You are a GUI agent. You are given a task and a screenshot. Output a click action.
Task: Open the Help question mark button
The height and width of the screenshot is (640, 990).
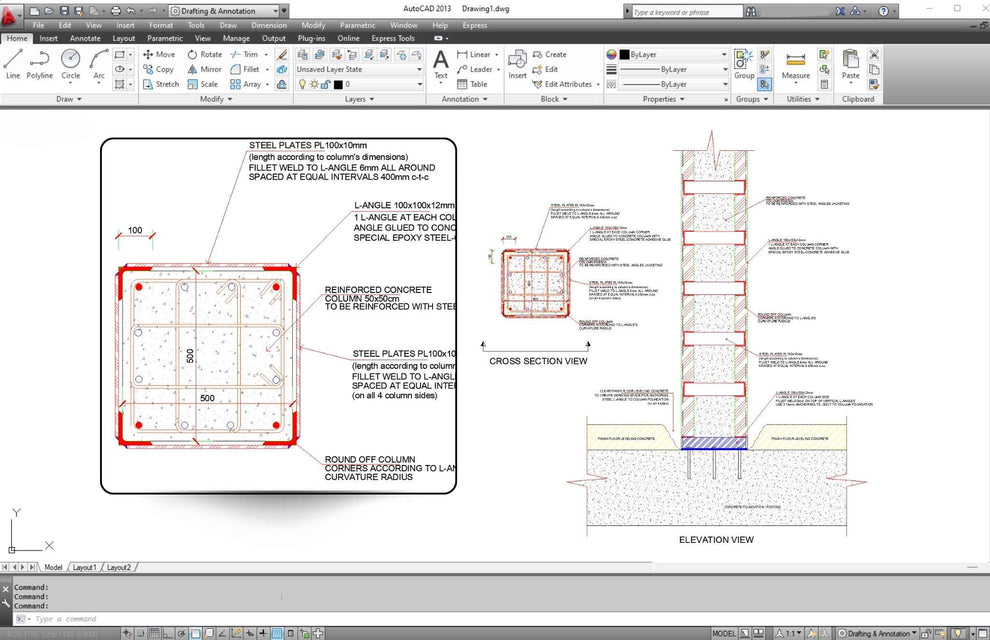[884, 11]
